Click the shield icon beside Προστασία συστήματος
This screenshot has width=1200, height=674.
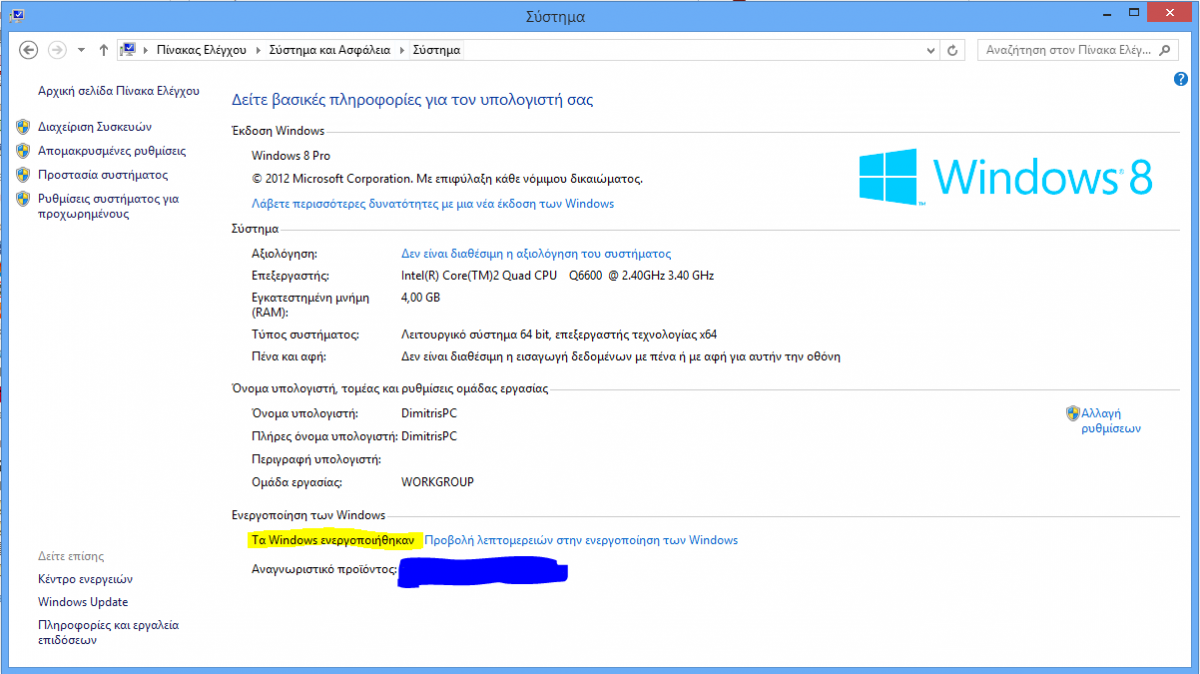click(x=23, y=175)
